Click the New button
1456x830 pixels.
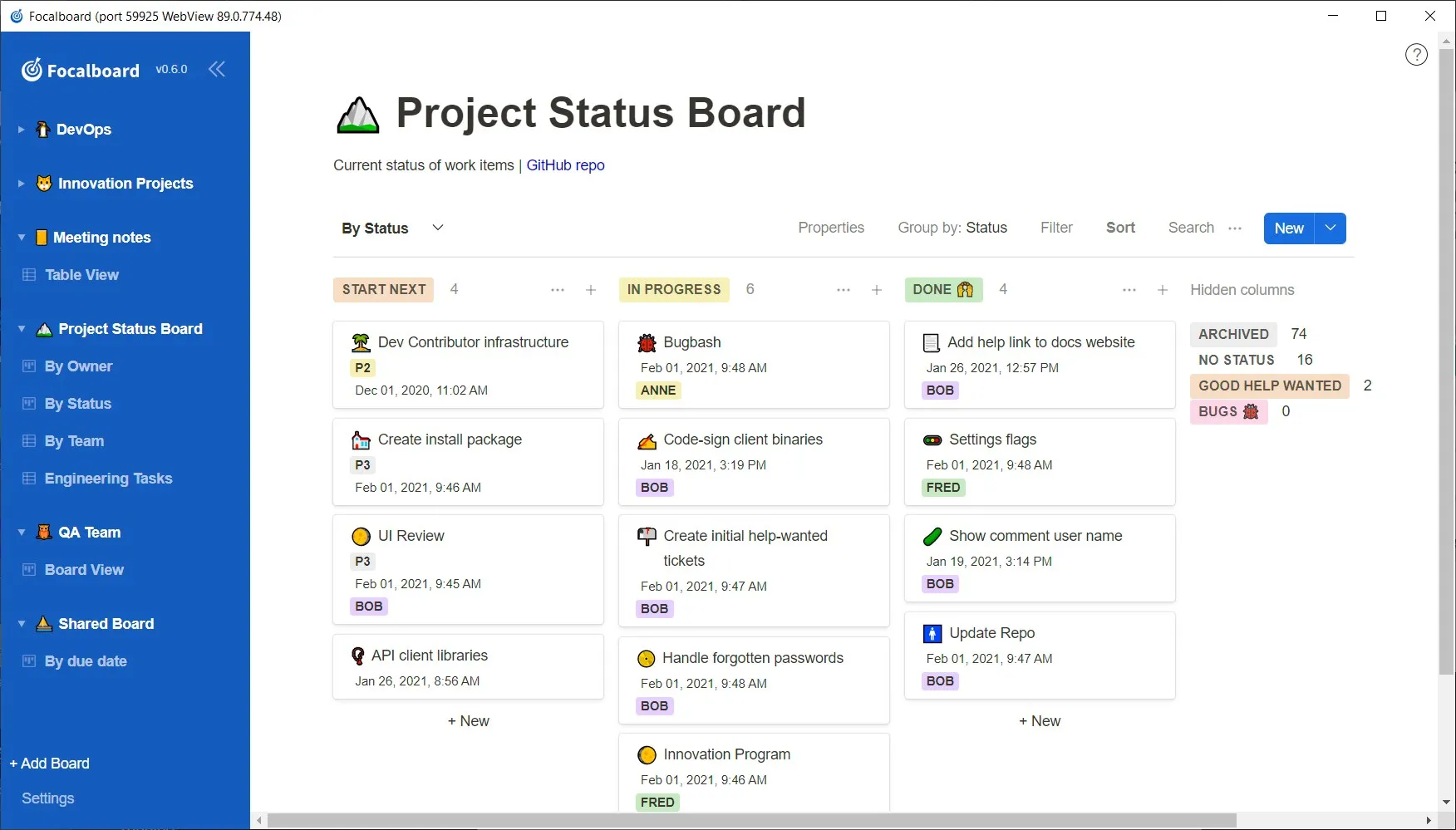[x=1288, y=228]
